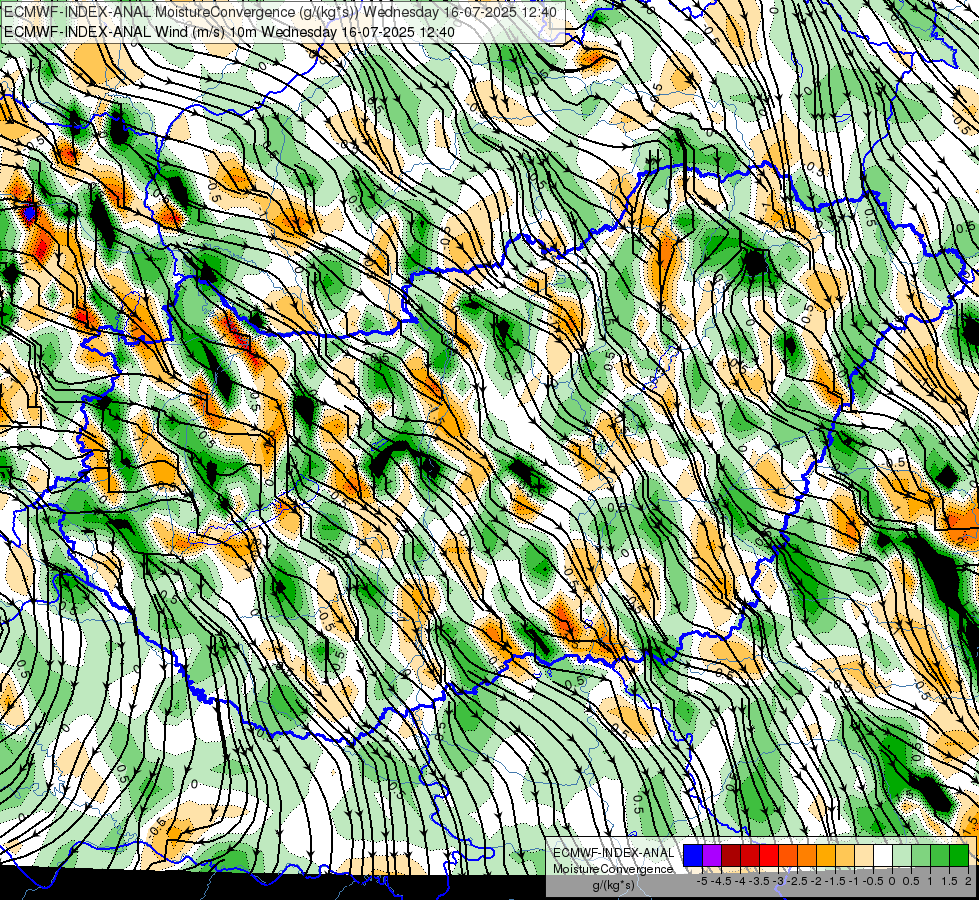Click the -0.5 legend tick label
This screenshot has width=979, height=900.
[873, 881]
